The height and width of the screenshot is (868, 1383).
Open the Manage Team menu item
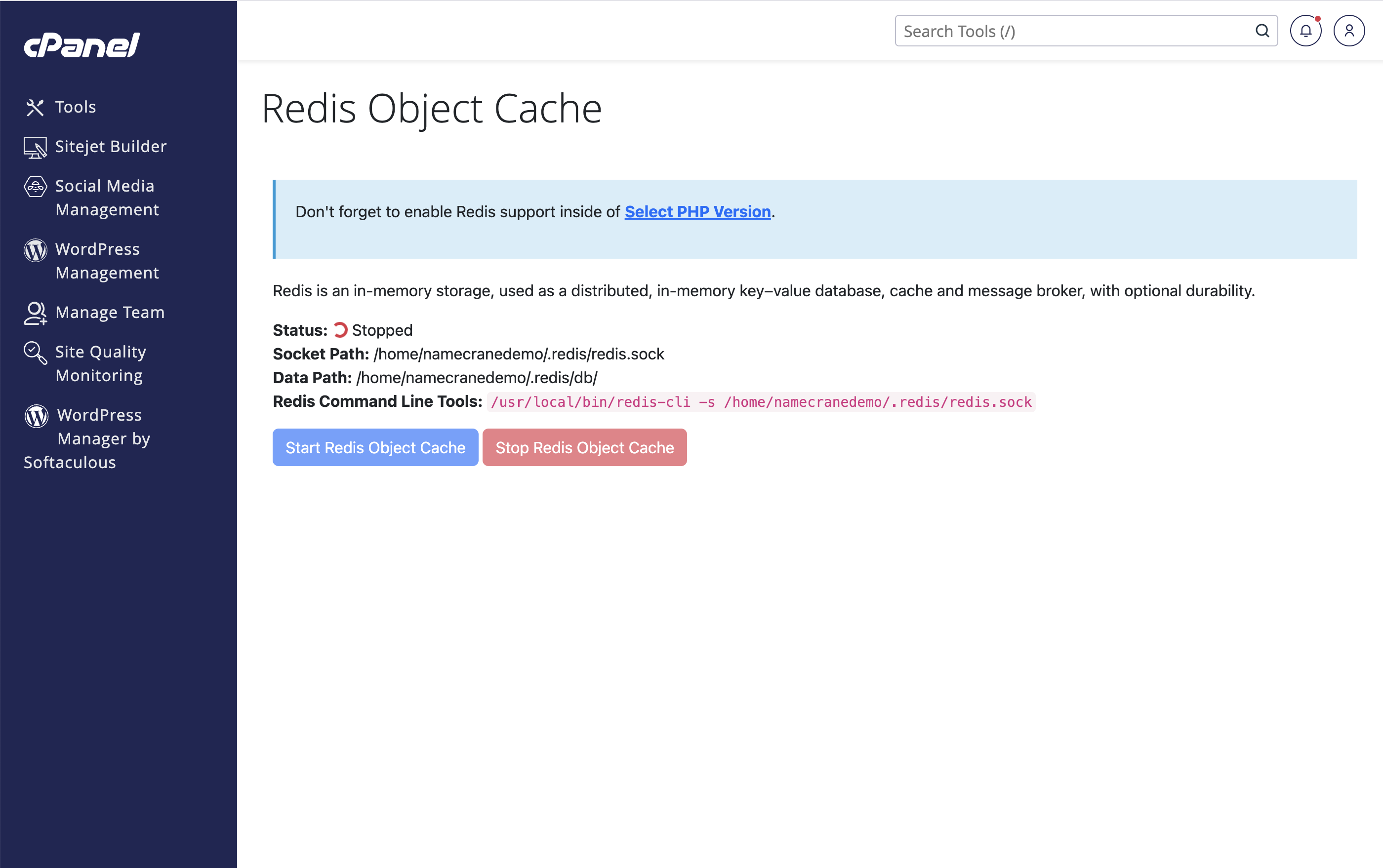(x=110, y=313)
